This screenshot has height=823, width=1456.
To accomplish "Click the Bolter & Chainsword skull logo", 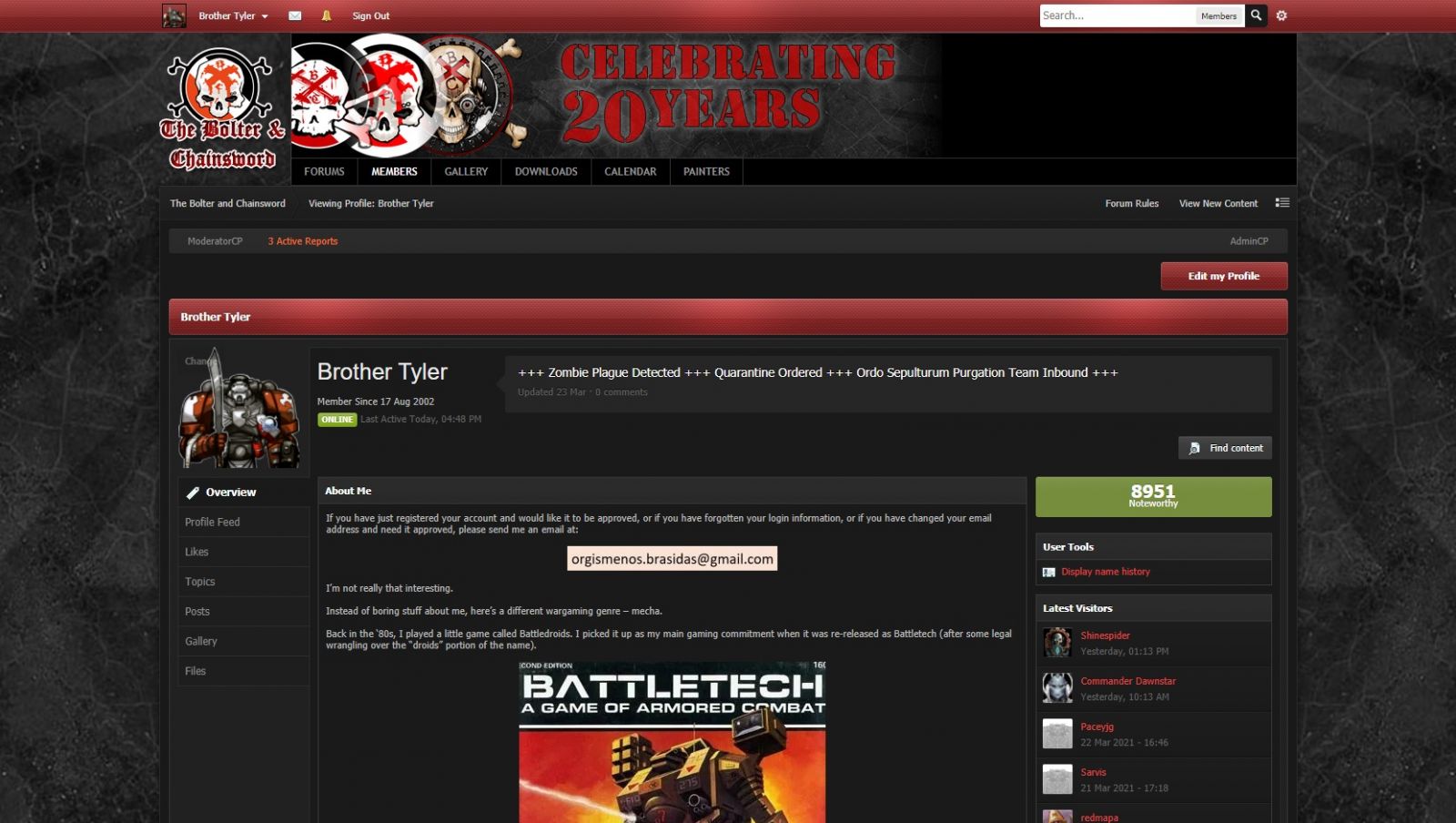I will 223,109.
